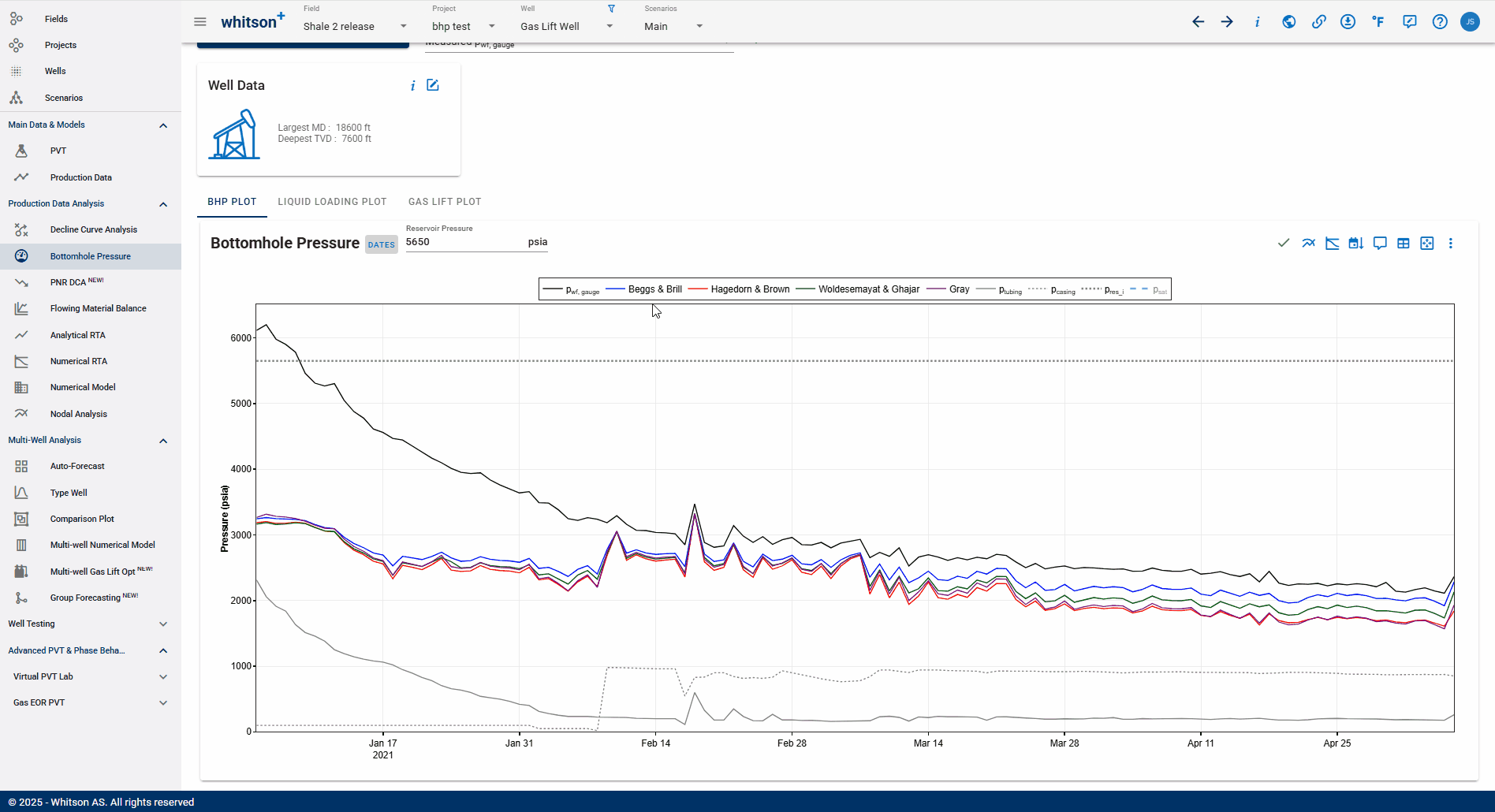1495x812 pixels.
Task: Click the temperature unit °F icon
Action: [x=1378, y=22]
